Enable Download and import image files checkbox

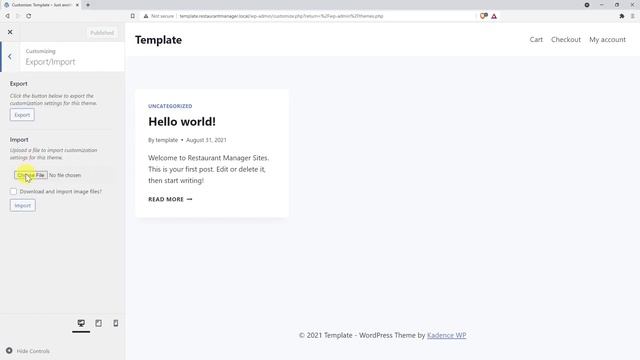(13, 191)
